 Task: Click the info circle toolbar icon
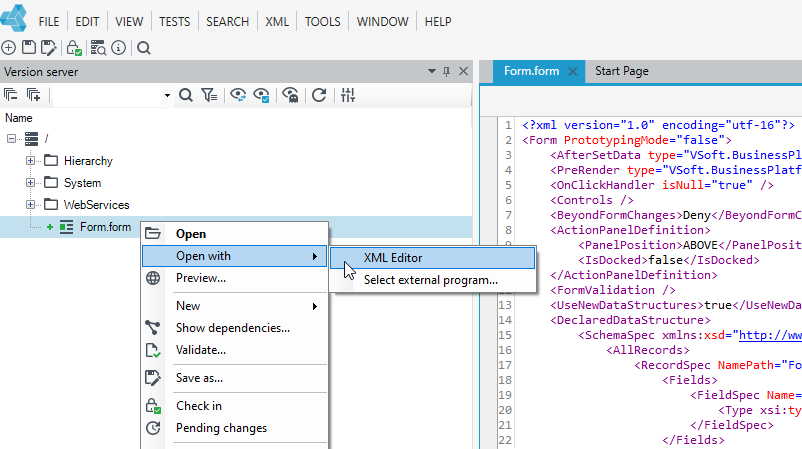[x=119, y=48]
